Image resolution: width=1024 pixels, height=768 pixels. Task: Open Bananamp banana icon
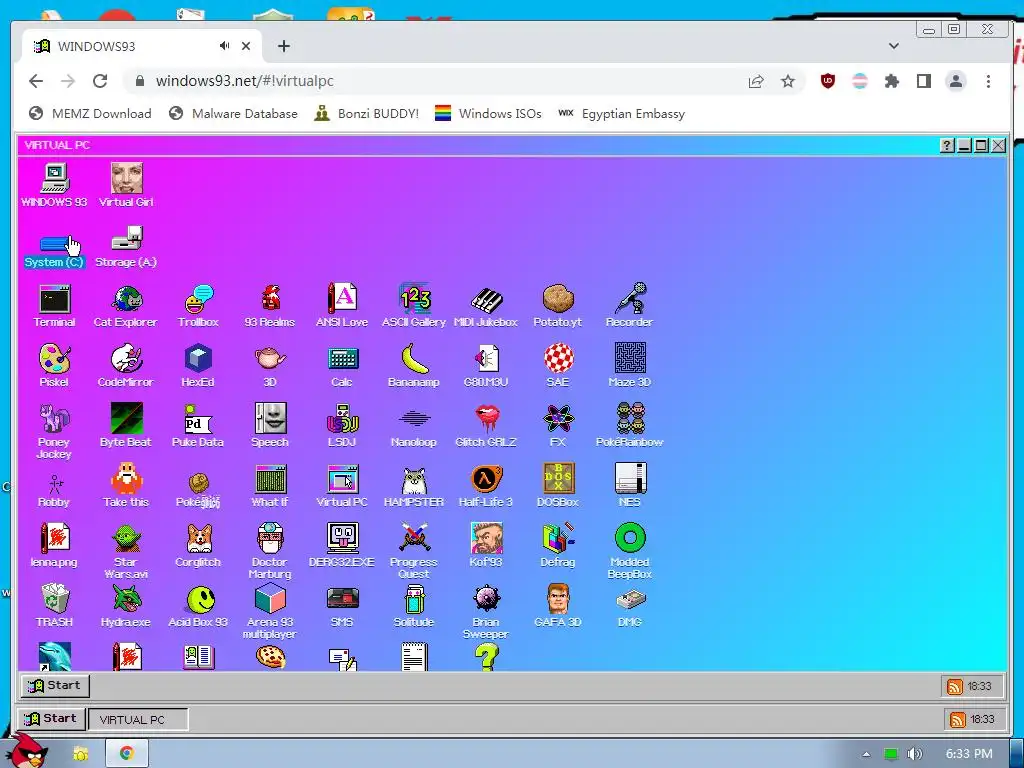point(414,366)
